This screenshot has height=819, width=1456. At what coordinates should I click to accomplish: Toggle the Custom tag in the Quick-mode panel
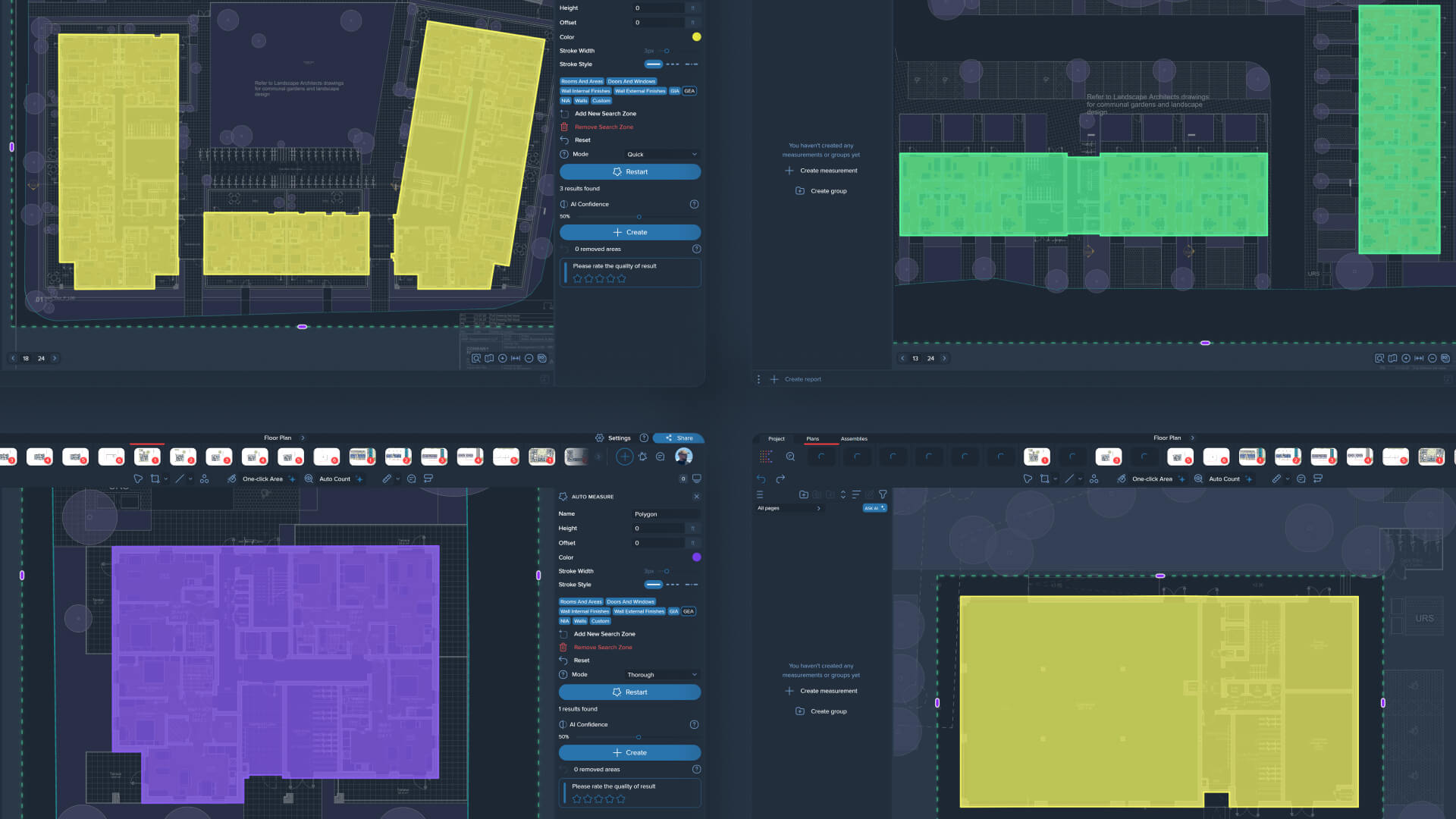click(601, 101)
